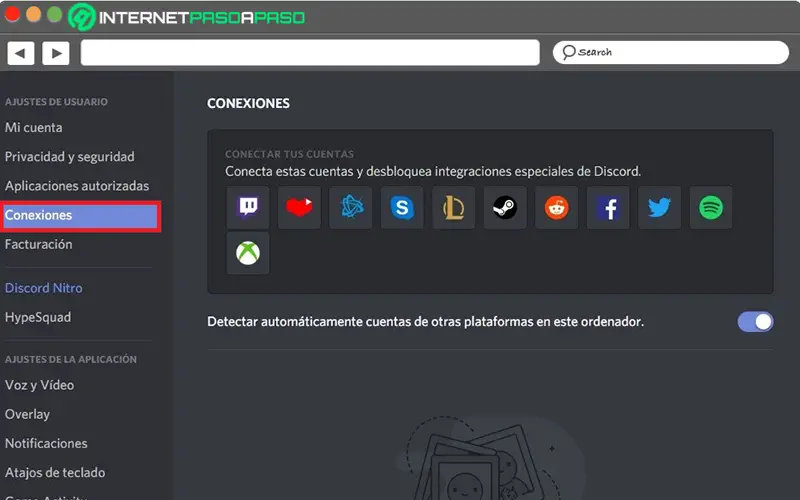Disable automatic account detection toggle
Viewport: 800px width, 500px height.
755,322
